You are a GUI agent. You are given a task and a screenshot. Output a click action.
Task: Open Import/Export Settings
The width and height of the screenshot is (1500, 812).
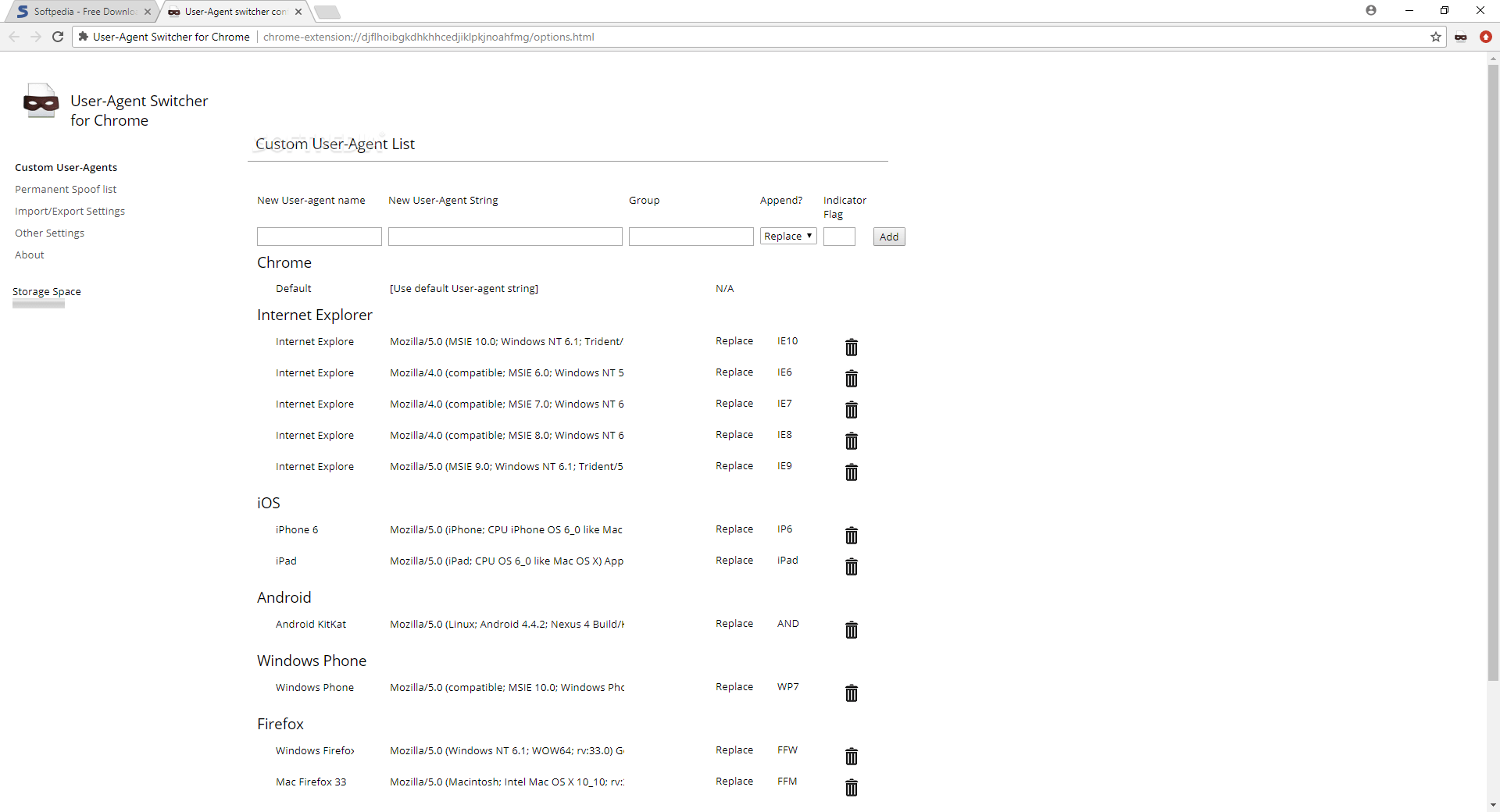pos(70,211)
